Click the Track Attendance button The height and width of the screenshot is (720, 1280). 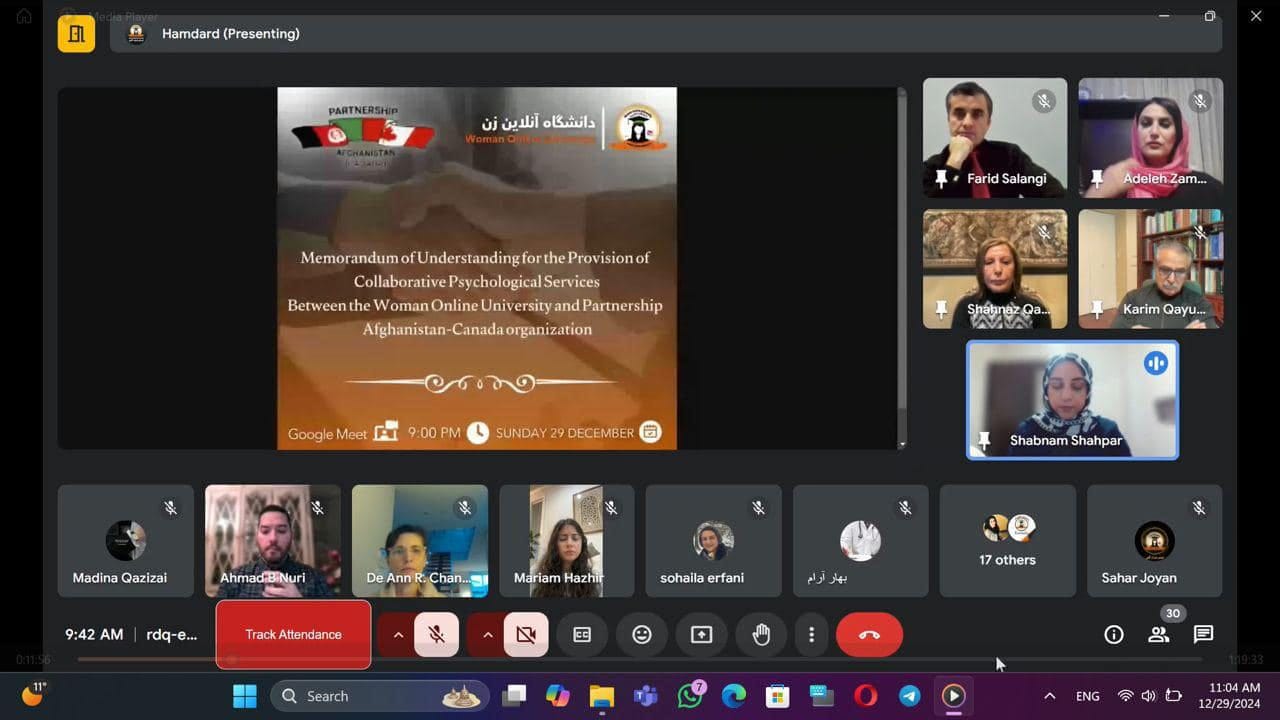coord(293,635)
